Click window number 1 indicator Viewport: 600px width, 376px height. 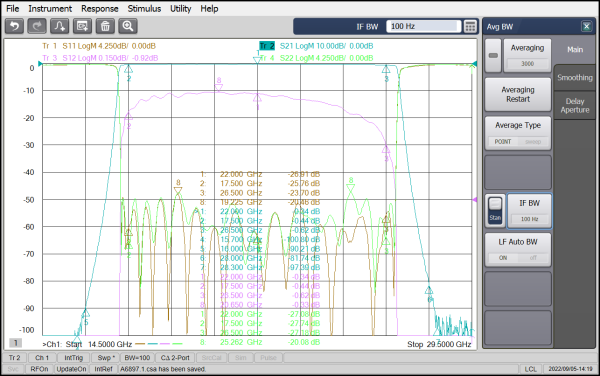[16, 343]
